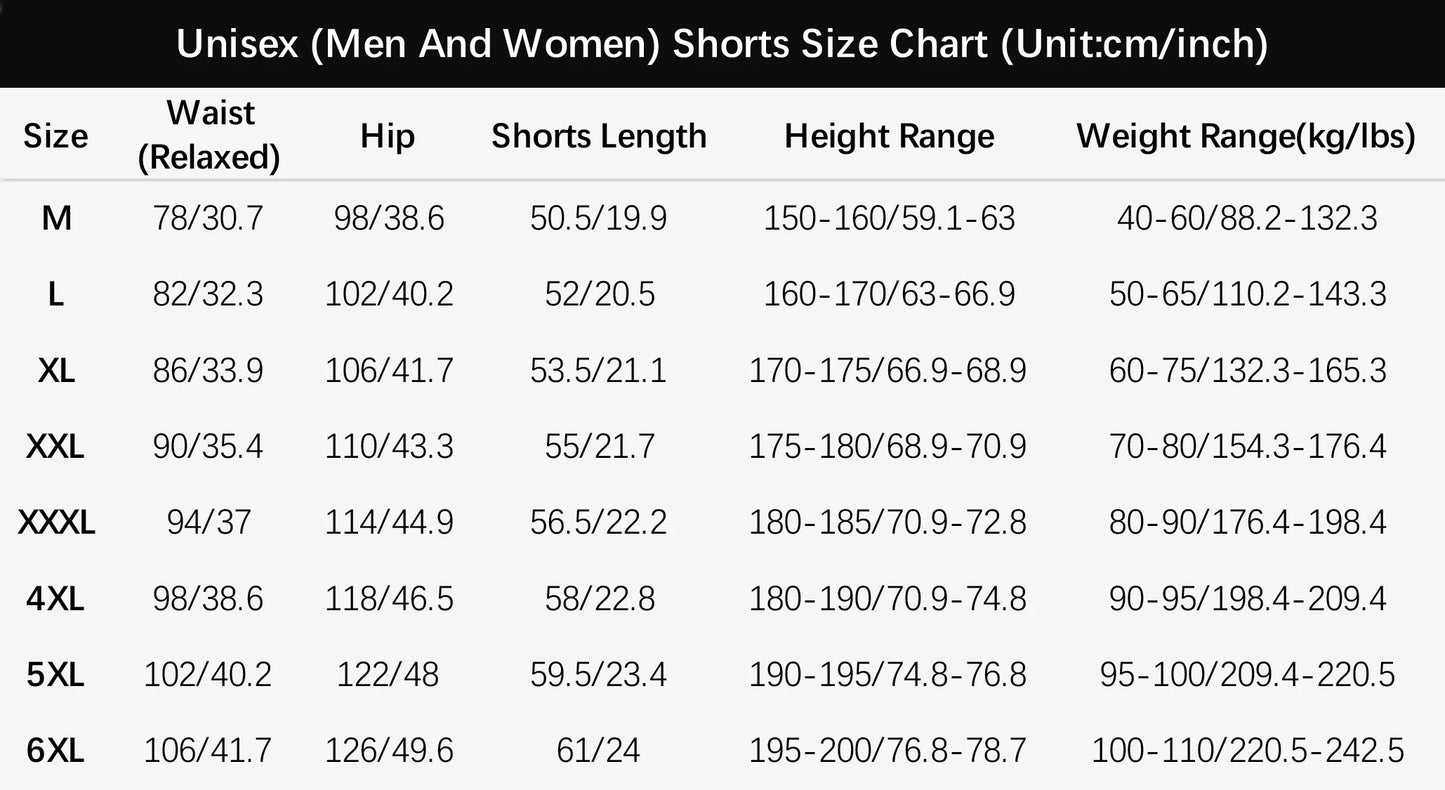1445x790 pixels.
Task: Select the 6XL size row label
Action: (x=56, y=750)
